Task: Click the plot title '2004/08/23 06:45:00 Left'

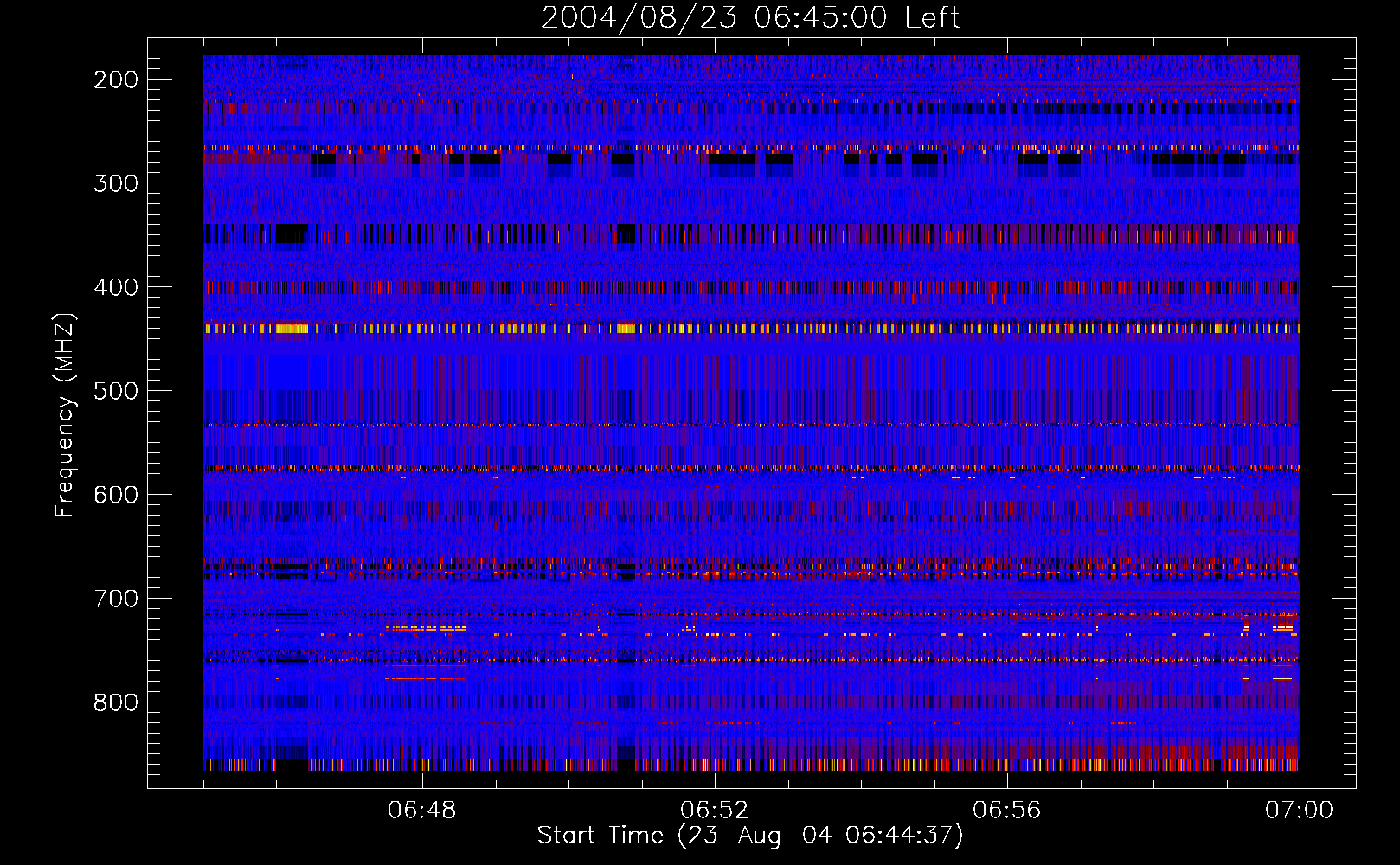Action: 750,17
